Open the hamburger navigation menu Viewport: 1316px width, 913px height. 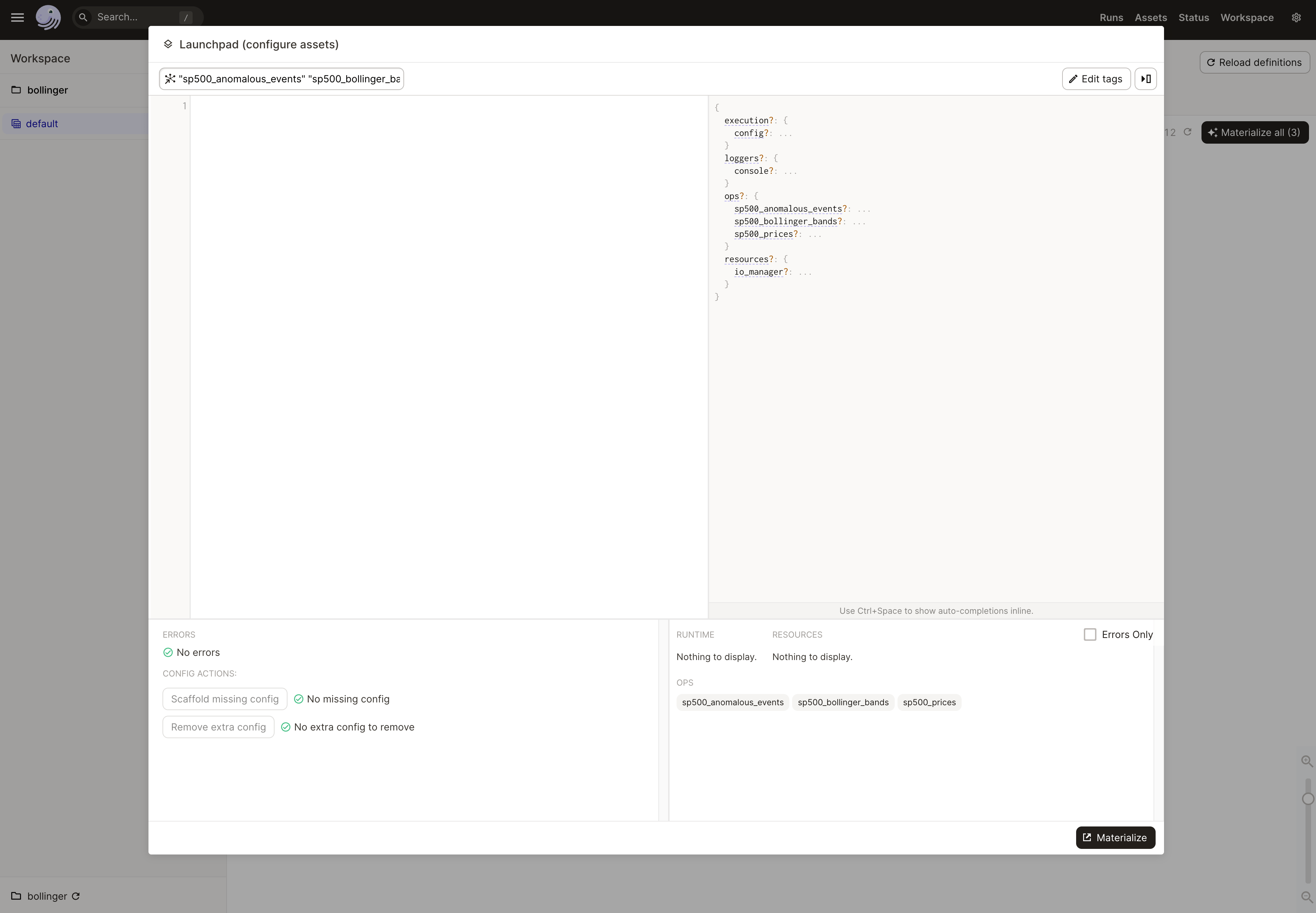[18, 17]
